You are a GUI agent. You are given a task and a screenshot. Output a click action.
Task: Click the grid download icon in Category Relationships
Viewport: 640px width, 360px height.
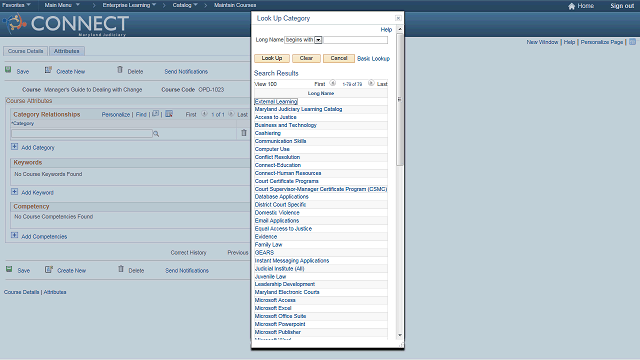coord(169,114)
